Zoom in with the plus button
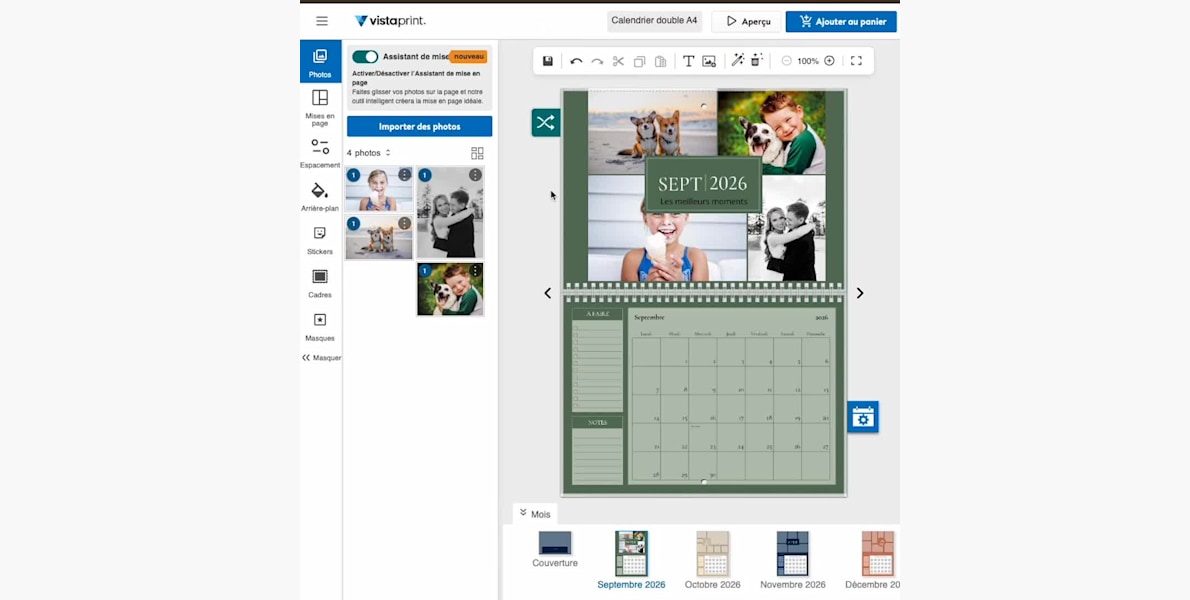The width and height of the screenshot is (1190, 600). tap(829, 61)
